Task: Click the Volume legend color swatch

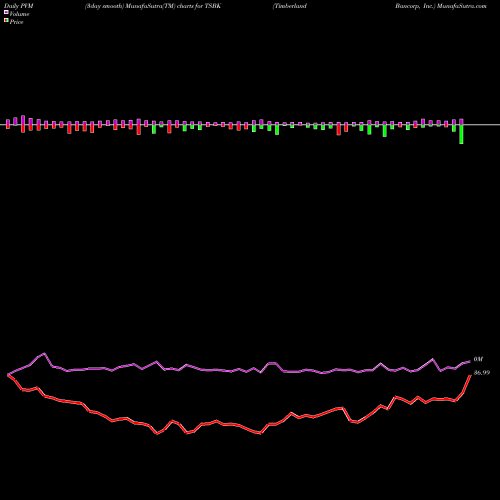Action: point(6,13)
